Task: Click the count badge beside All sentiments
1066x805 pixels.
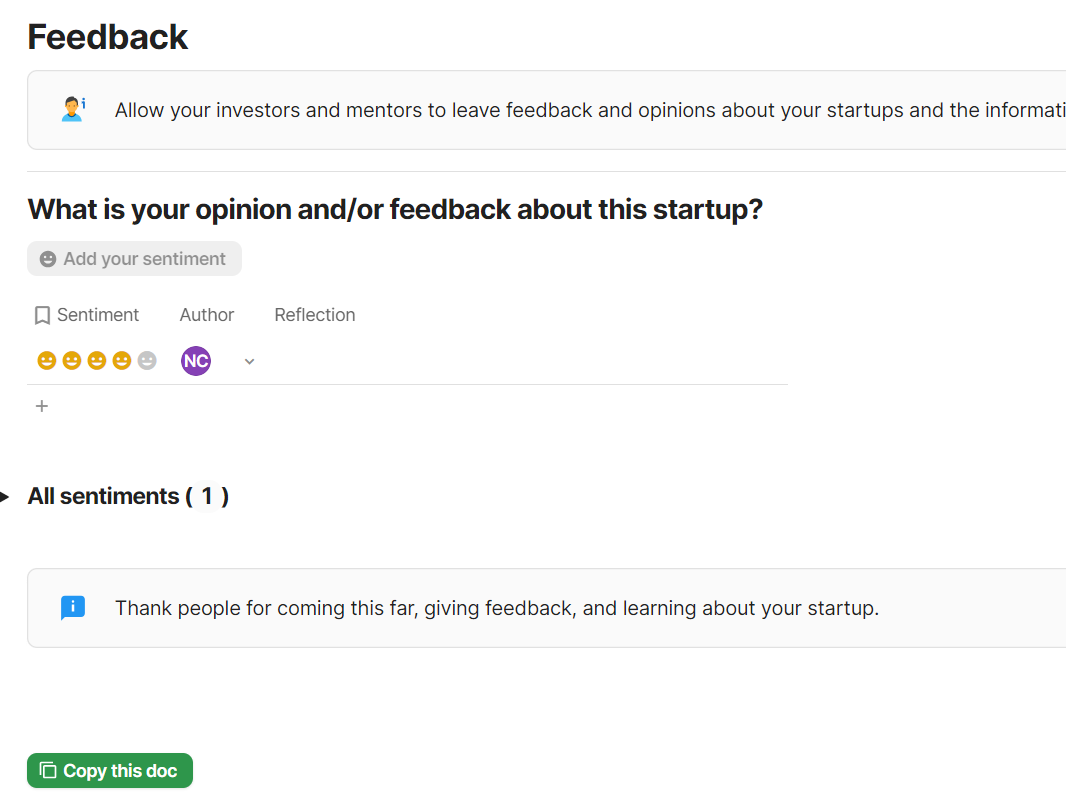Action: pos(207,496)
